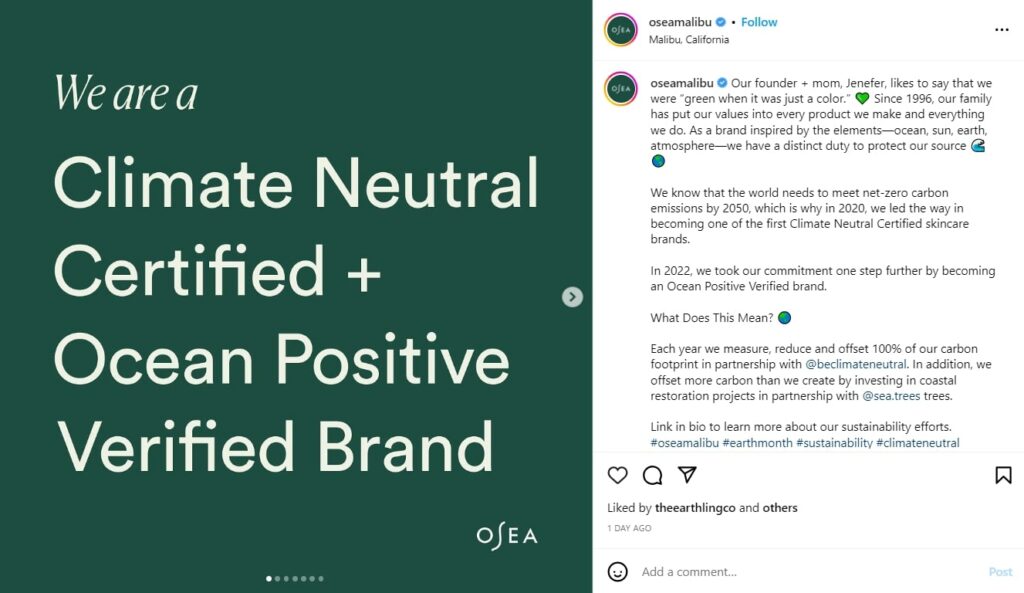This screenshot has height=593, width=1024.
Task: Open more options three-dot menu
Action: tap(1002, 30)
